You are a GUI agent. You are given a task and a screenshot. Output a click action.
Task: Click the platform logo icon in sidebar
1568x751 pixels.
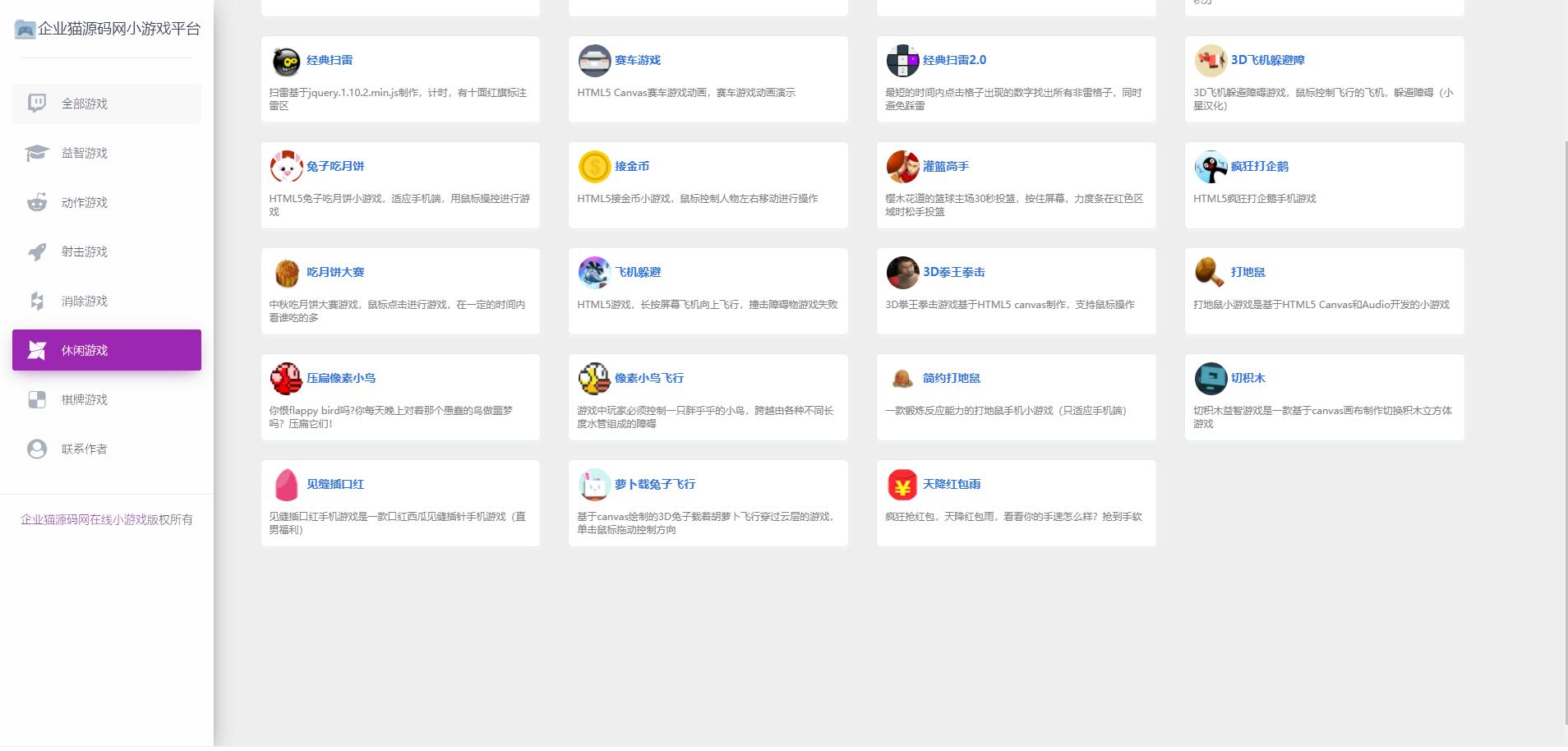click(25, 30)
